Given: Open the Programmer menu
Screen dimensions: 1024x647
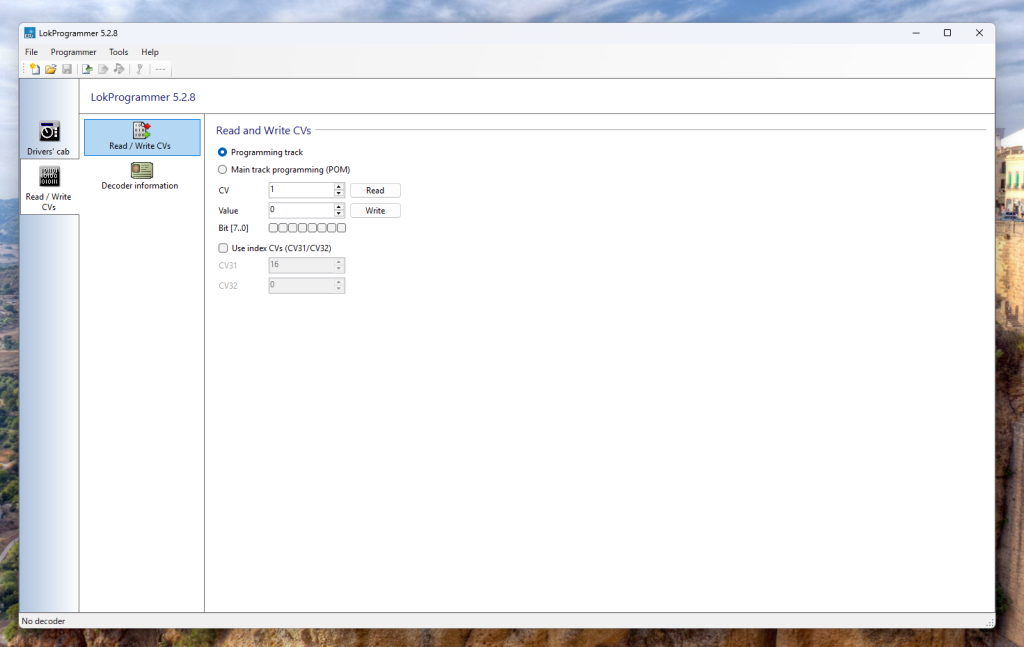Looking at the screenshot, I should tap(73, 52).
